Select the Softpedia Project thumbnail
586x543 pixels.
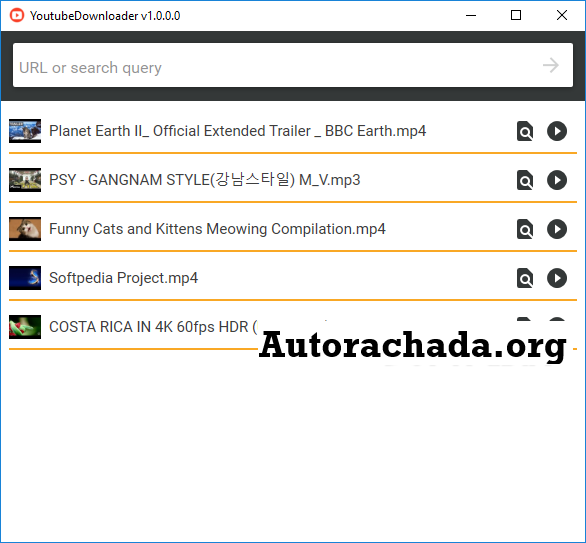click(25, 278)
